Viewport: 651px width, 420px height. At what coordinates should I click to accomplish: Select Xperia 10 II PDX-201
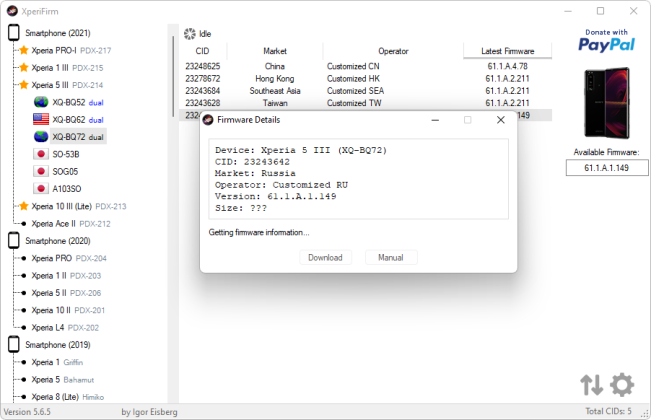click(68, 310)
